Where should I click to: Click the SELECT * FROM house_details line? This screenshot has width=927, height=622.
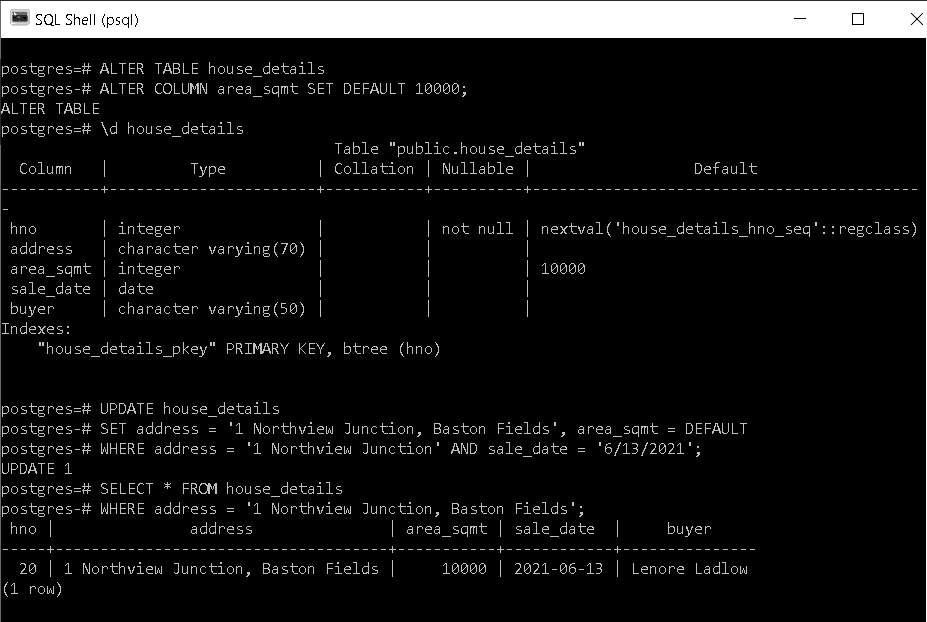[172, 489]
